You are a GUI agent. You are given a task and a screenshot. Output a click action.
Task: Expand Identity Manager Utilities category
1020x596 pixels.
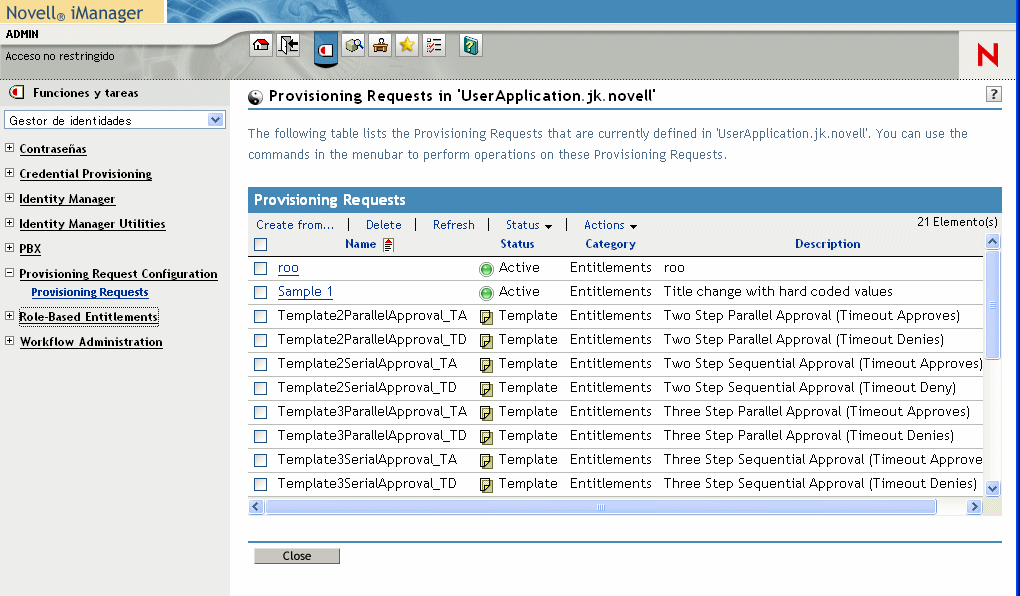pos(10,223)
